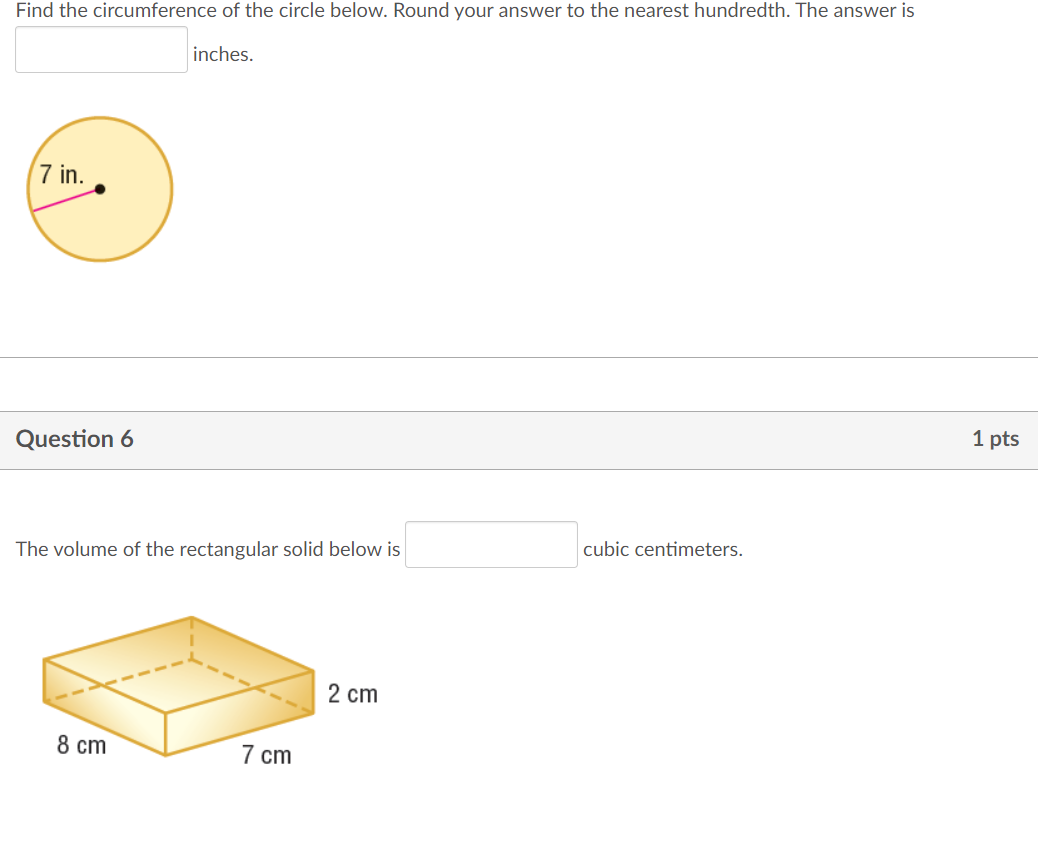Click the volume answer input box
The width and height of the screenshot is (1038, 842).
pyautogui.click(x=490, y=543)
